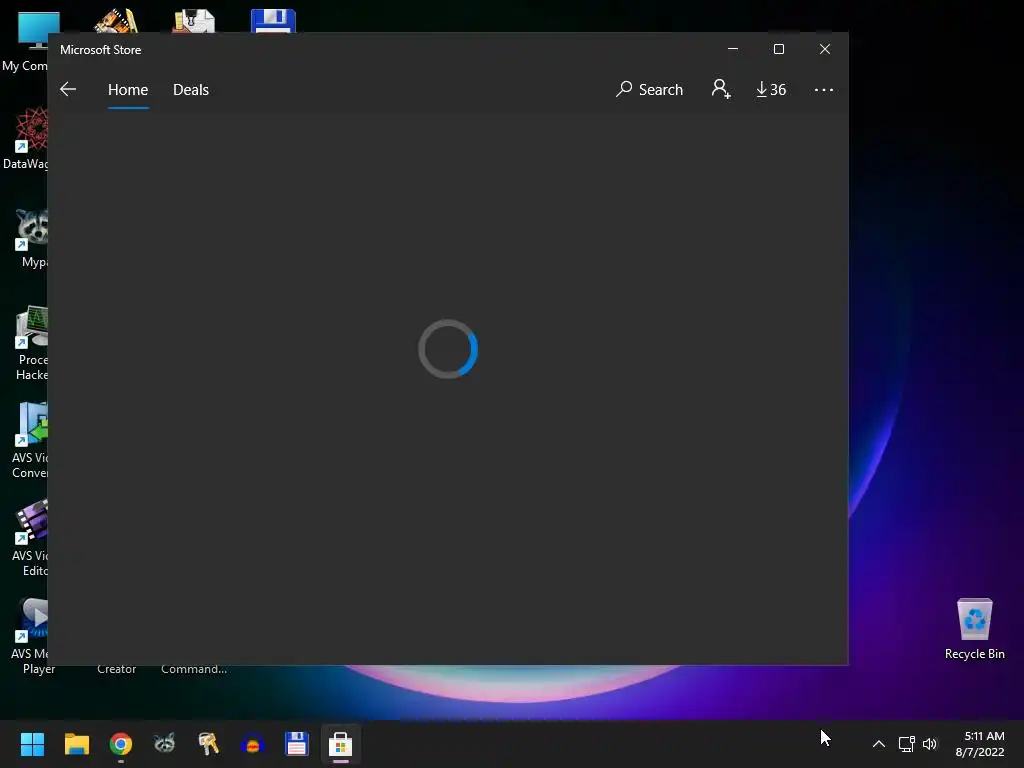Show hidden system tray icons
Screen dimensions: 1024x768
(879, 744)
